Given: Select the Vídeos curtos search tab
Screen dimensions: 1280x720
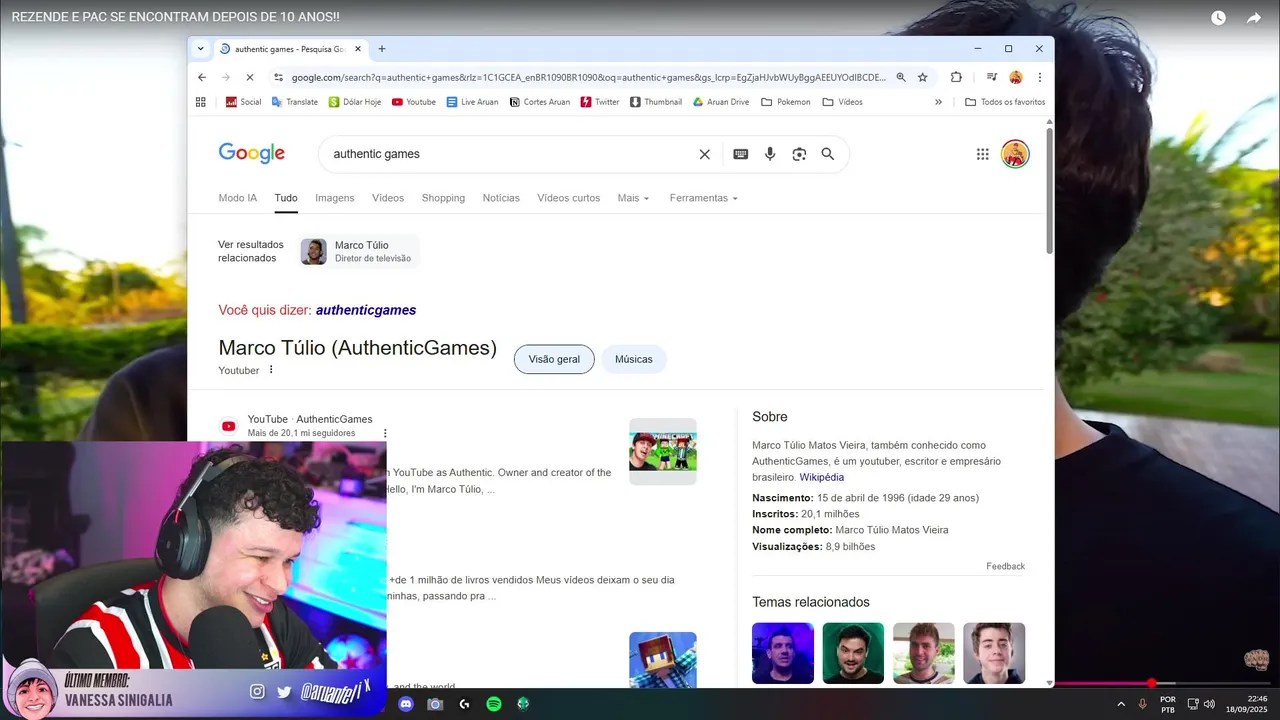Looking at the screenshot, I should click(569, 198).
